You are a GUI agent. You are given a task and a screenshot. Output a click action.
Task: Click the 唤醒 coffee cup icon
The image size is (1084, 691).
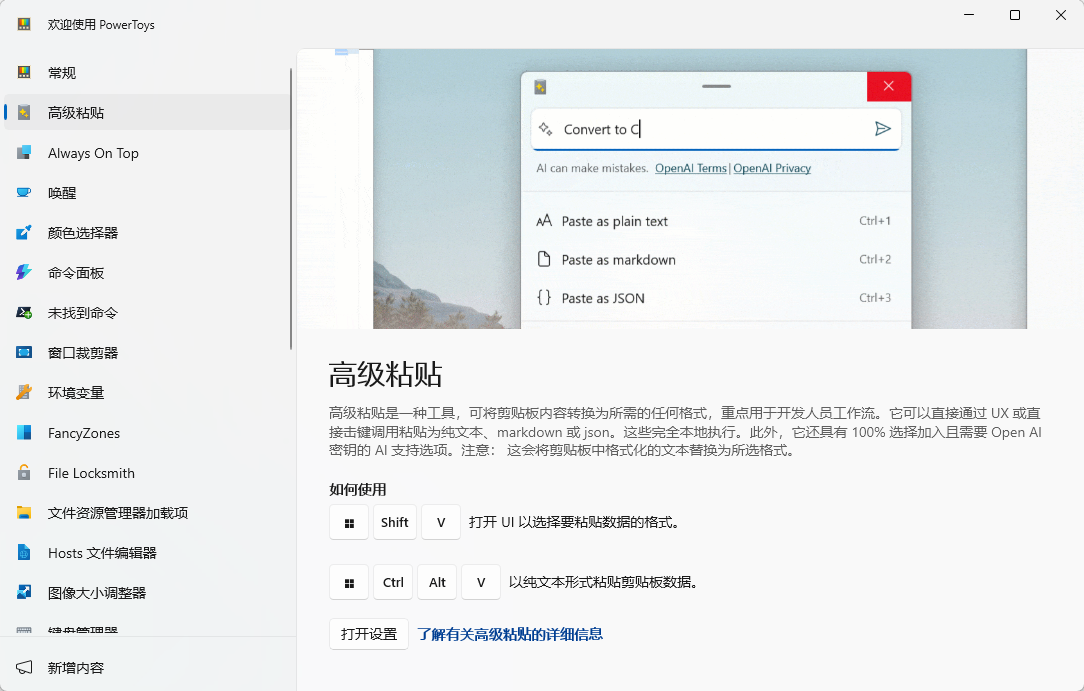click(x=24, y=192)
